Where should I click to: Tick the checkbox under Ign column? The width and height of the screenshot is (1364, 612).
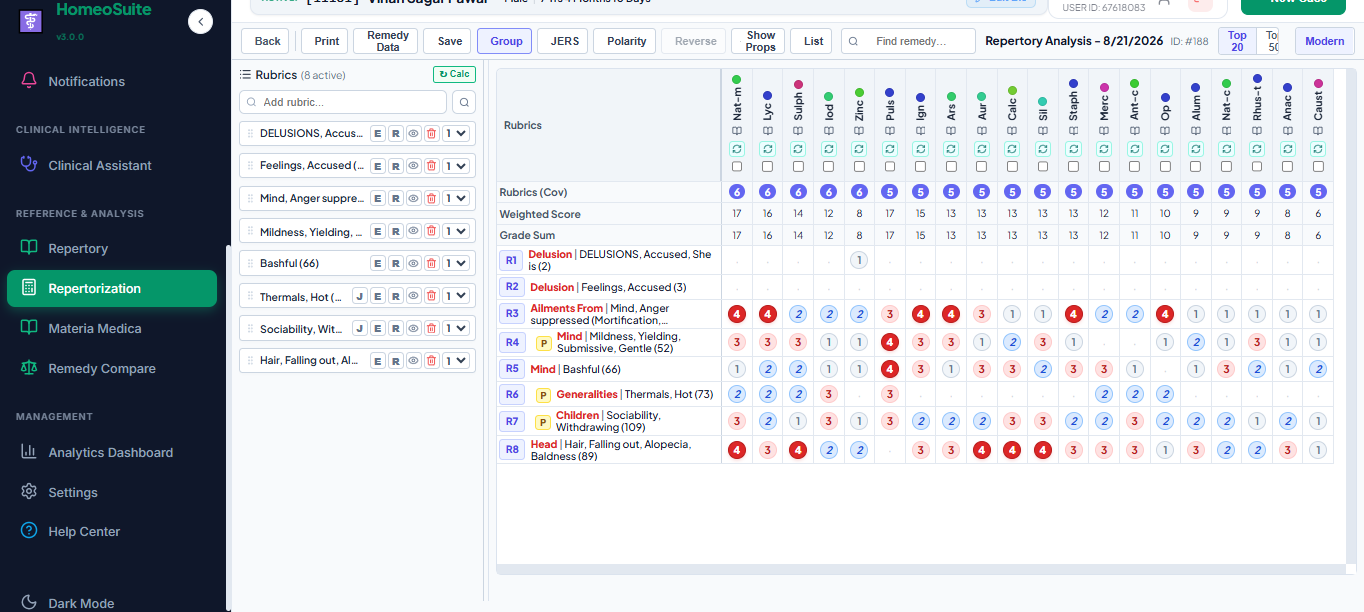coord(920,167)
